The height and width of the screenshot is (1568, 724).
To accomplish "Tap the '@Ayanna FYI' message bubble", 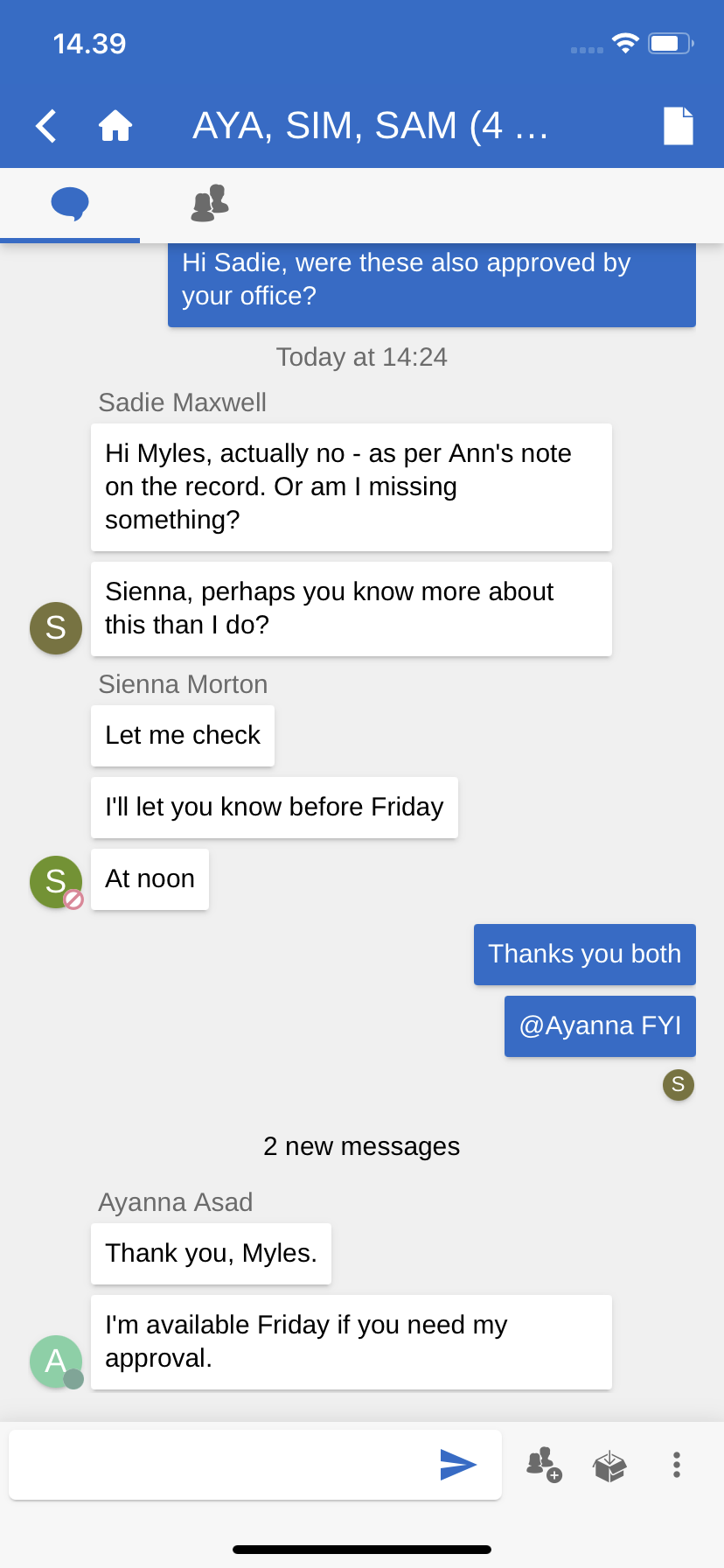I will click(x=600, y=1025).
